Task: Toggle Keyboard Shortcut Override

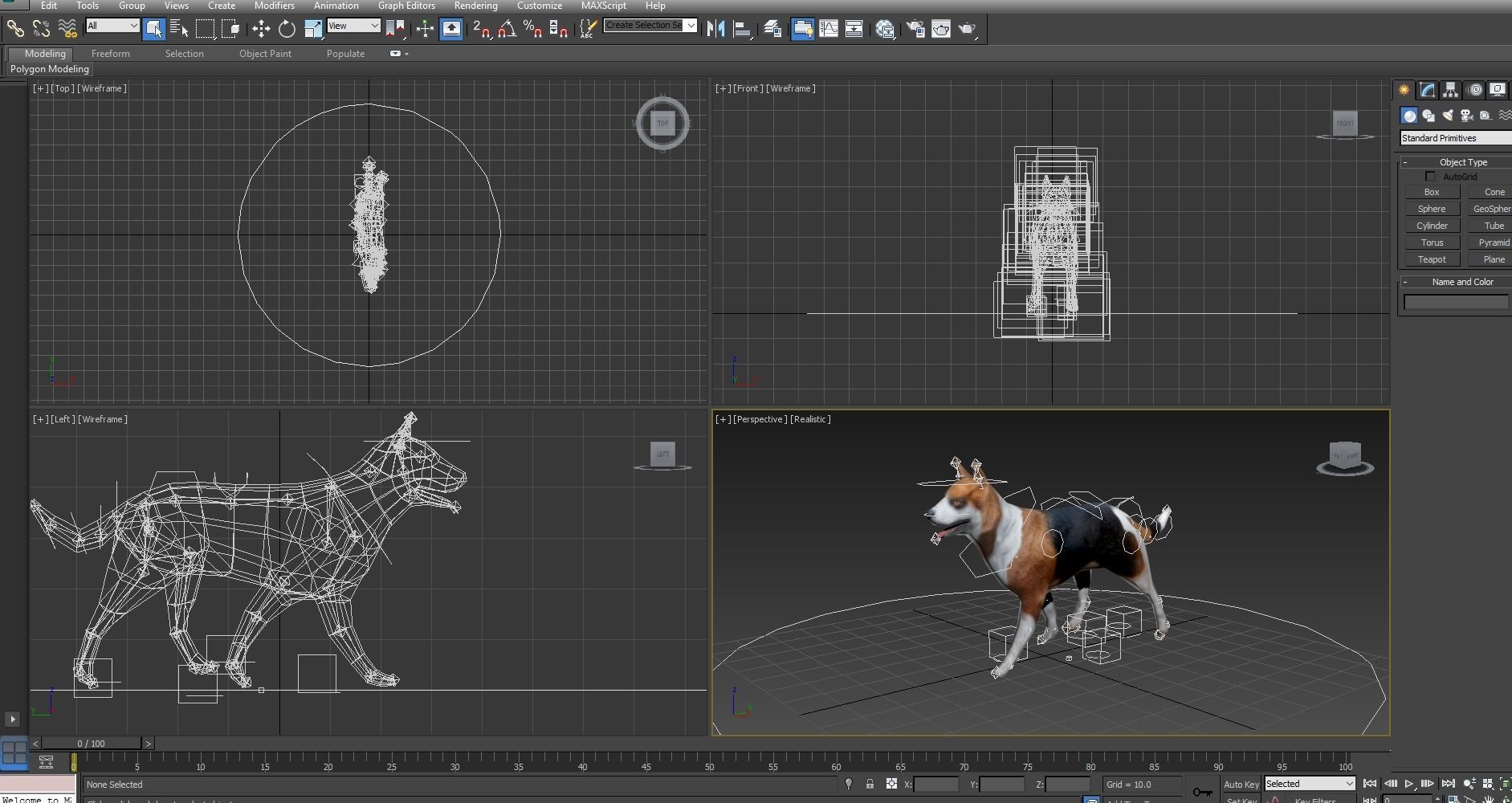Action: point(451,29)
